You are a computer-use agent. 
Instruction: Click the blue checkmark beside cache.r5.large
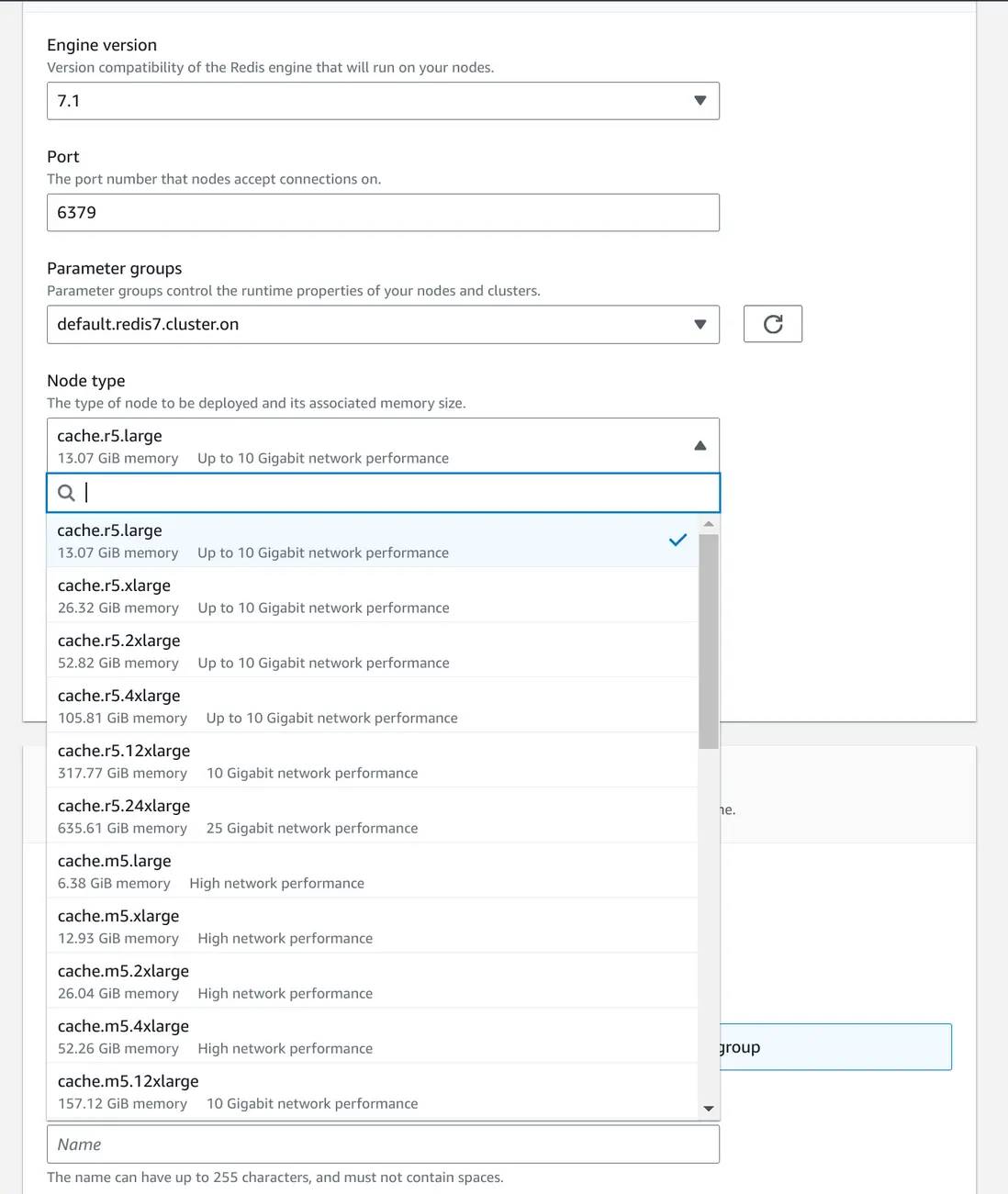click(x=678, y=541)
